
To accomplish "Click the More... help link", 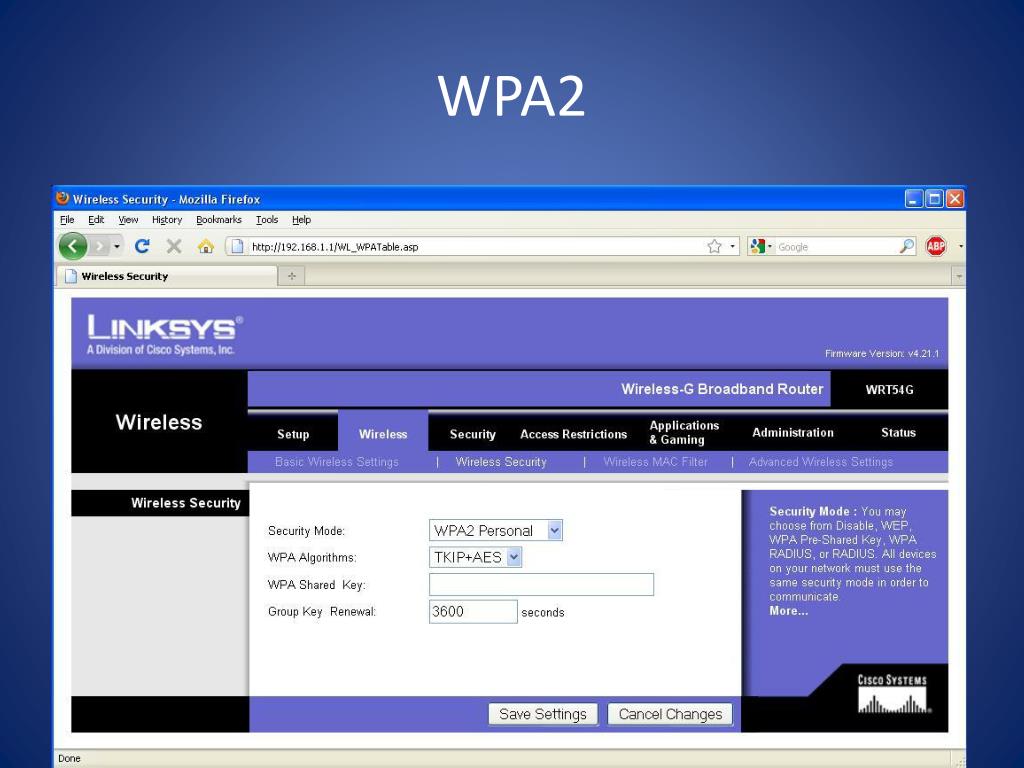I will tap(788, 611).
